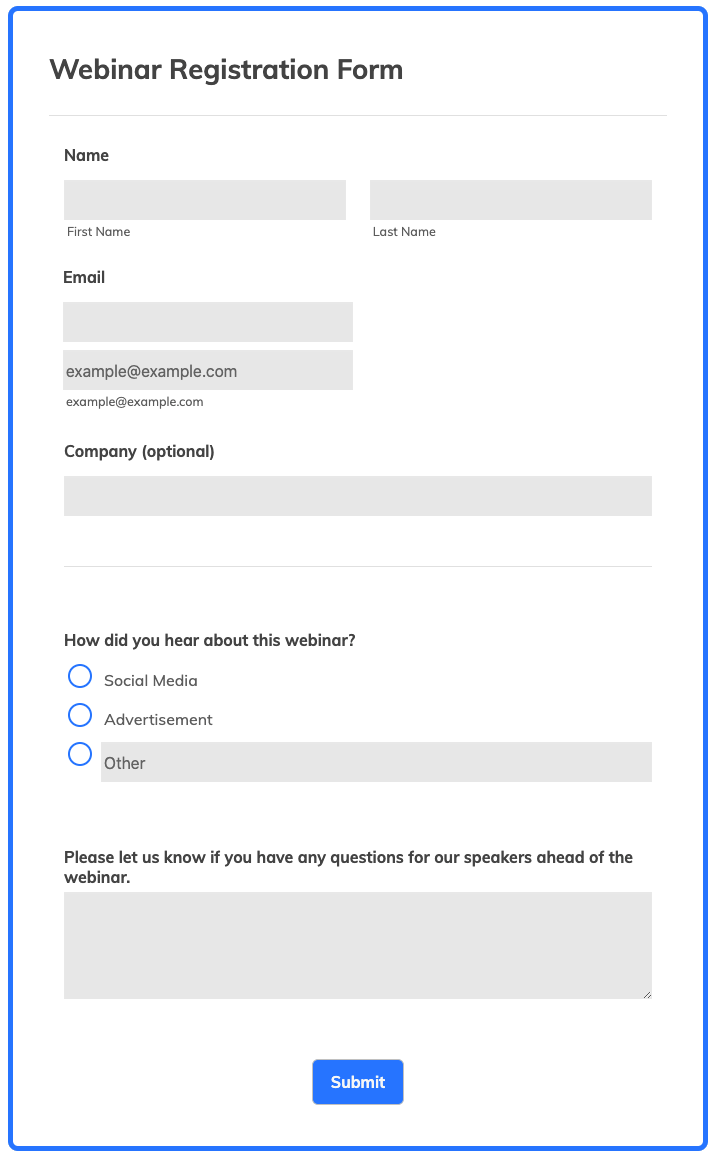
Task: Select the radio button beside Other field
Action: coord(80,754)
